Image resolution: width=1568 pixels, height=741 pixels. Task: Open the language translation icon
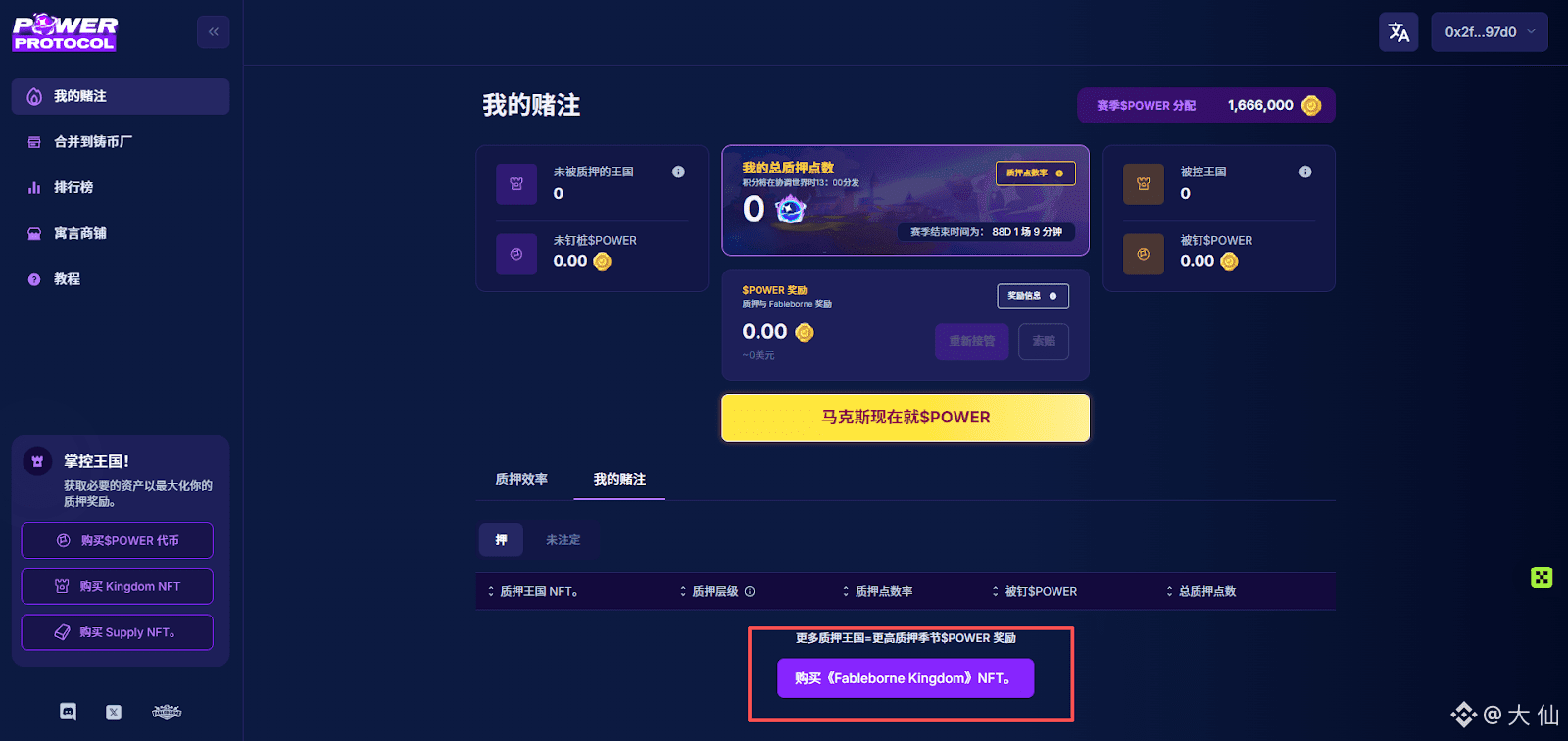[1398, 32]
